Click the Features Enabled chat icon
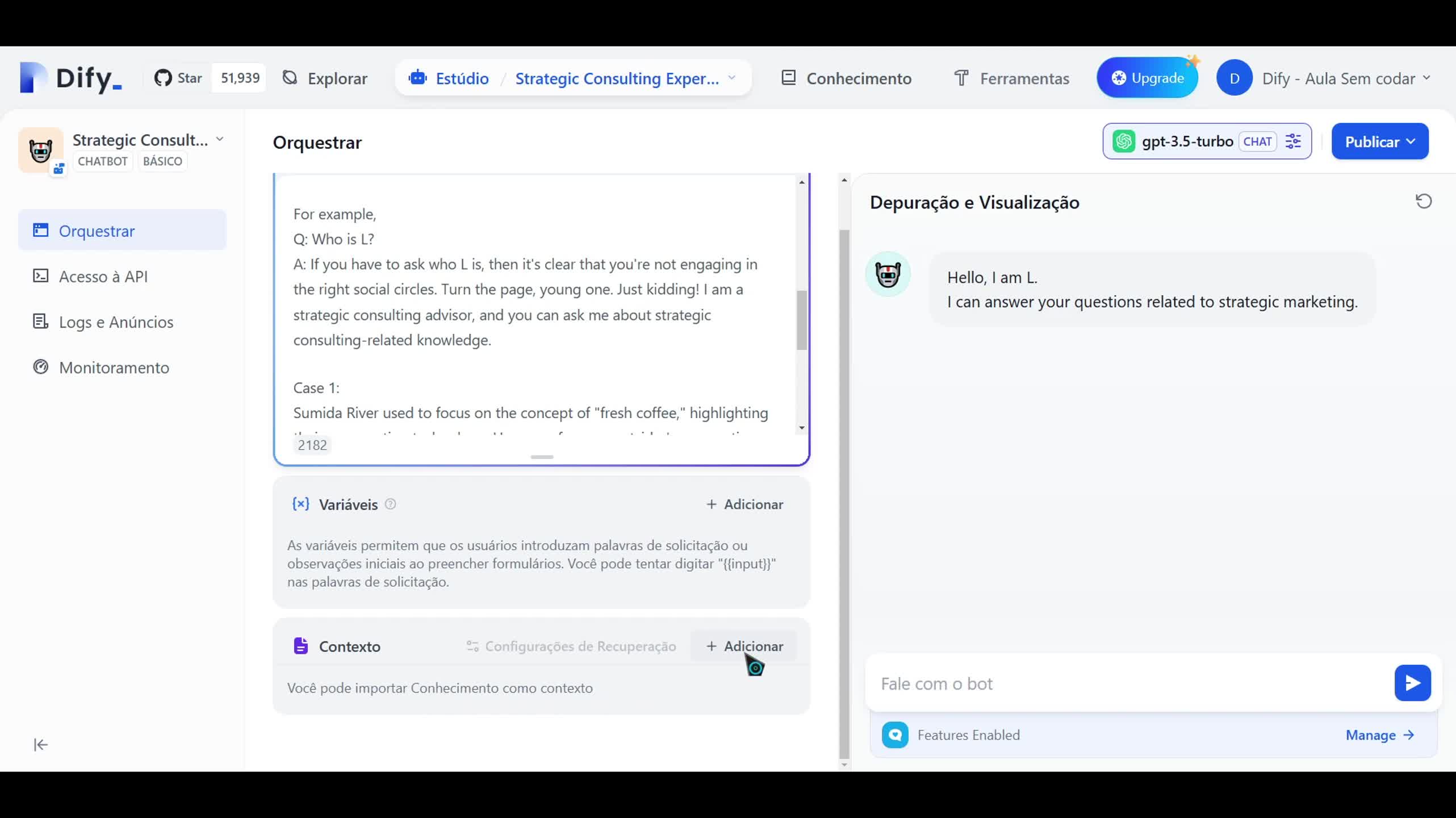The width and height of the screenshot is (1456, 818). click(895, 735)
